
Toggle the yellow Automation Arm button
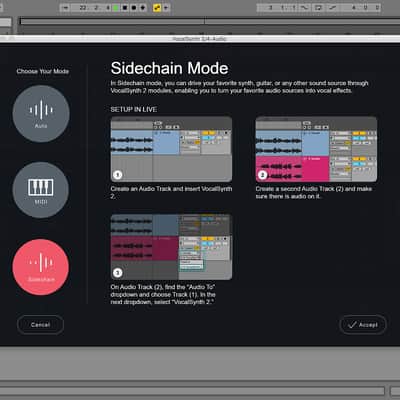click(x=157, y=8)
